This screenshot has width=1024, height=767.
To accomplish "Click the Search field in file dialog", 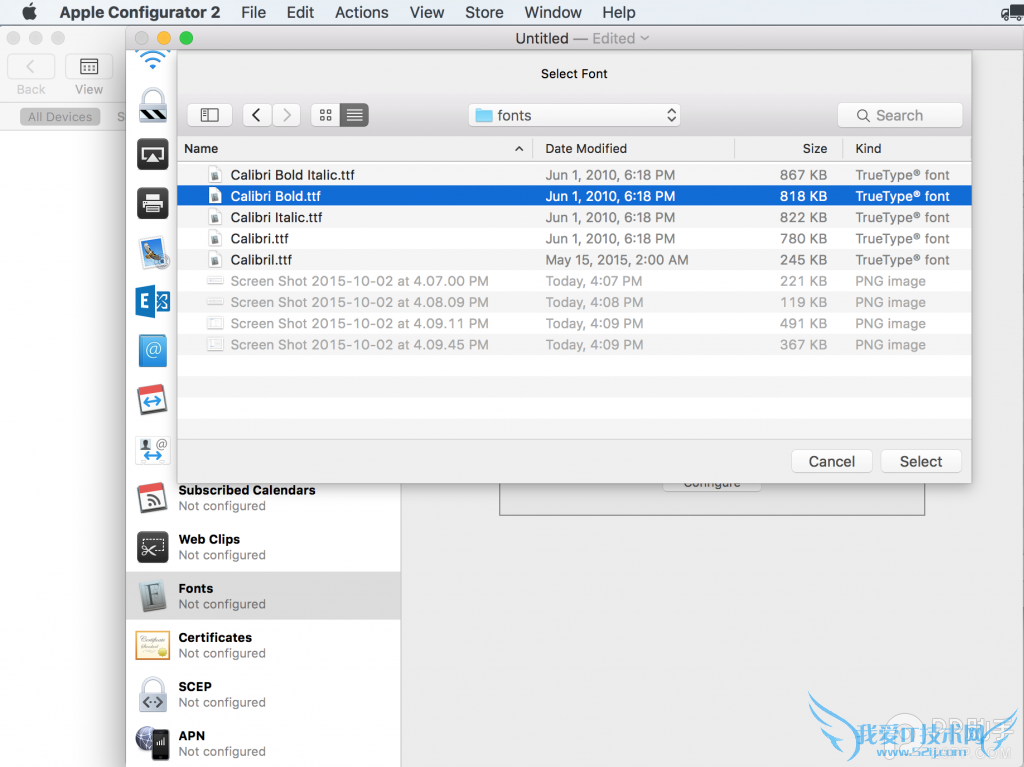I will (x=900, y=115).
